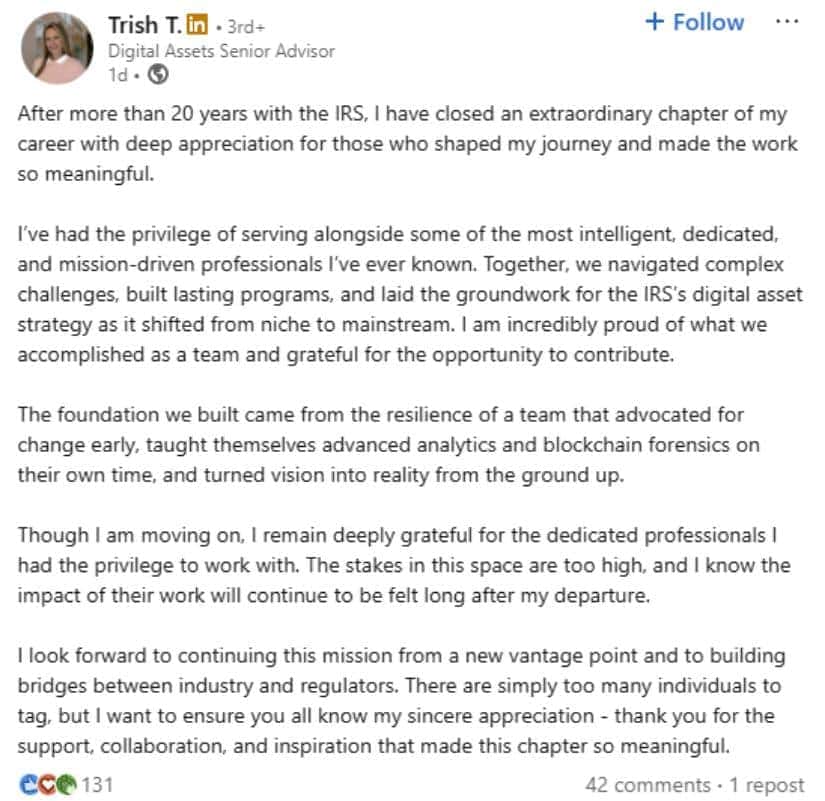Click paragraph starting 'Though I am moving on'
Image resolution: width=825 pixels, height=801 pixels.
coord(404,565)
